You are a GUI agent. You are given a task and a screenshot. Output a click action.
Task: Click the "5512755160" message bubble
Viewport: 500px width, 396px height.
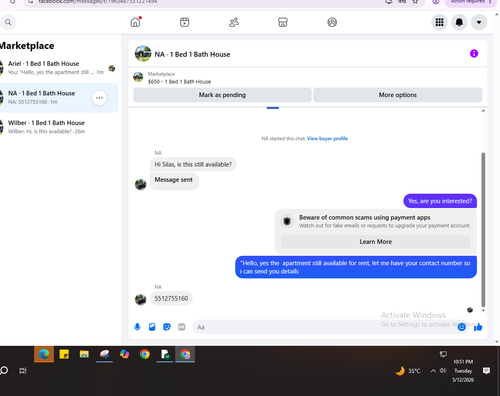171,298
